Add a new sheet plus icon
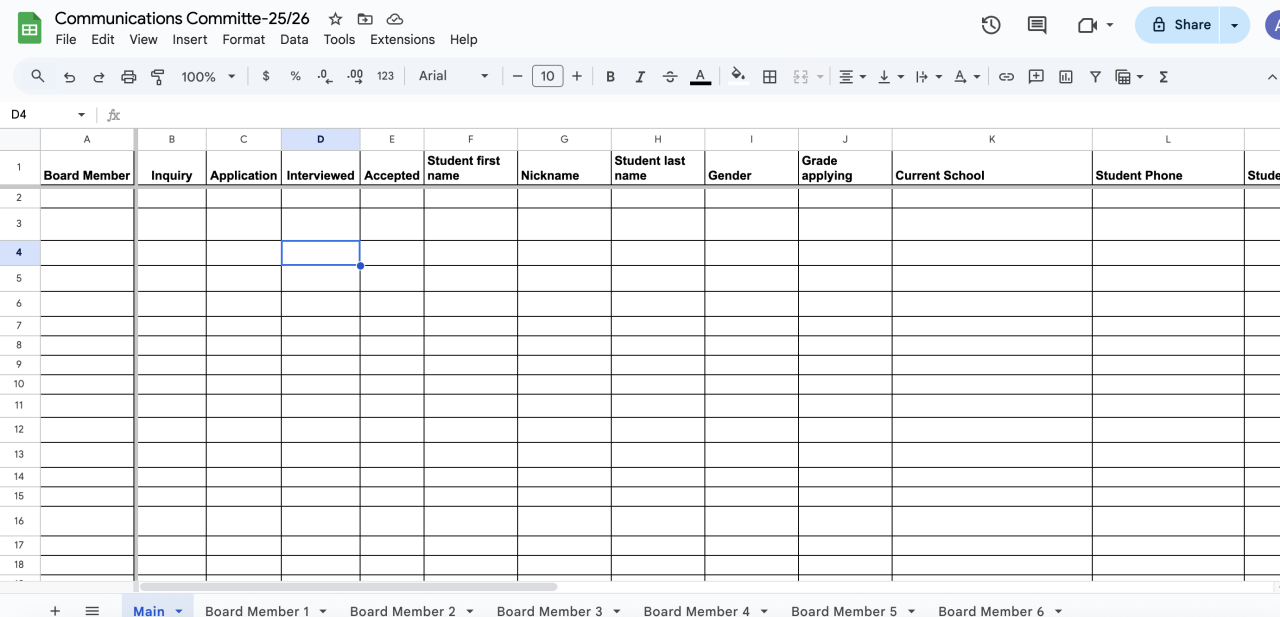Image resolution: width=1280 pixels, height=617 pixels. pyautogui.click(x=55, y=610)
